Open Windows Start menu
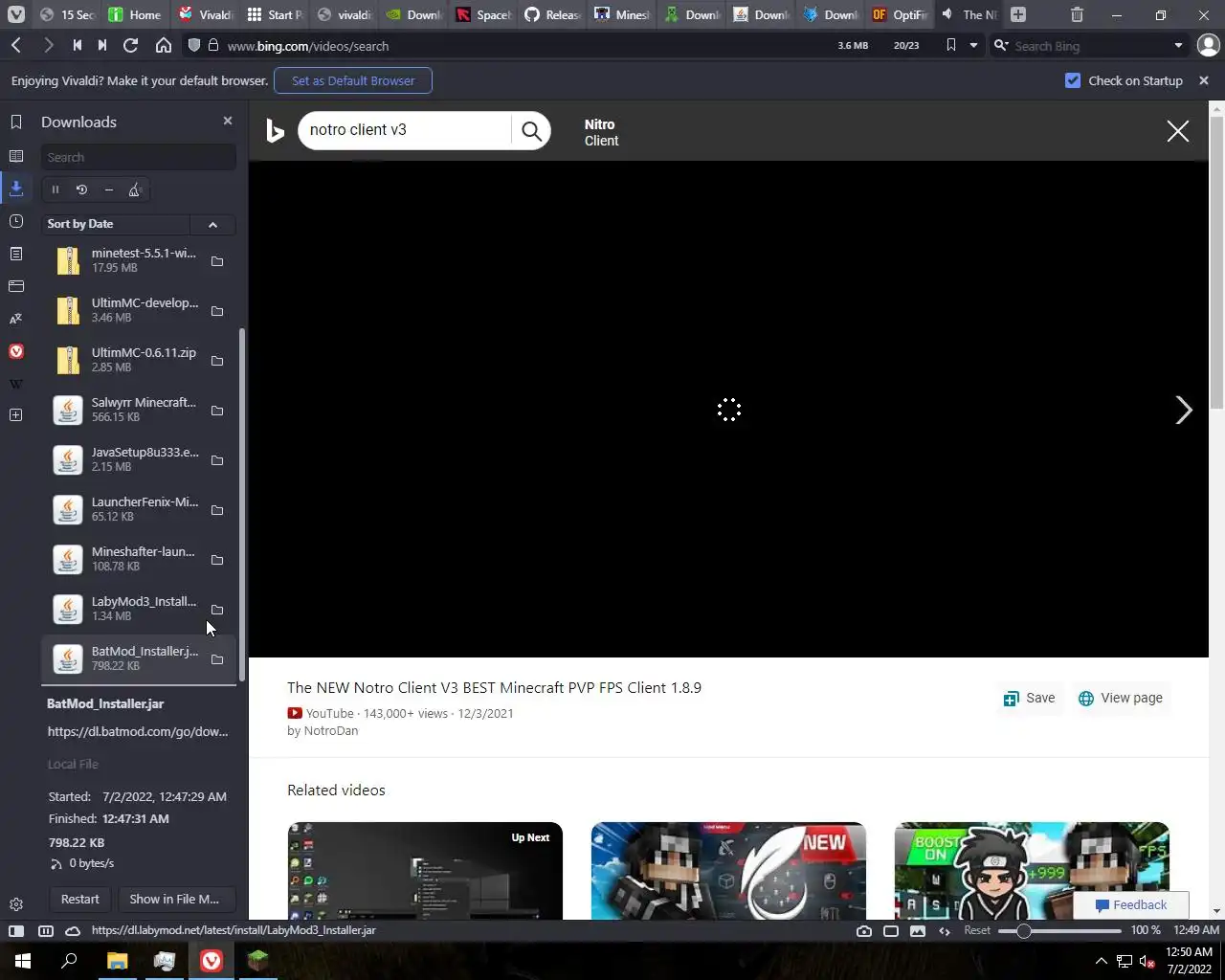Image resolution: width=1225 pixels, height=980 pixels. pos(23,961)
